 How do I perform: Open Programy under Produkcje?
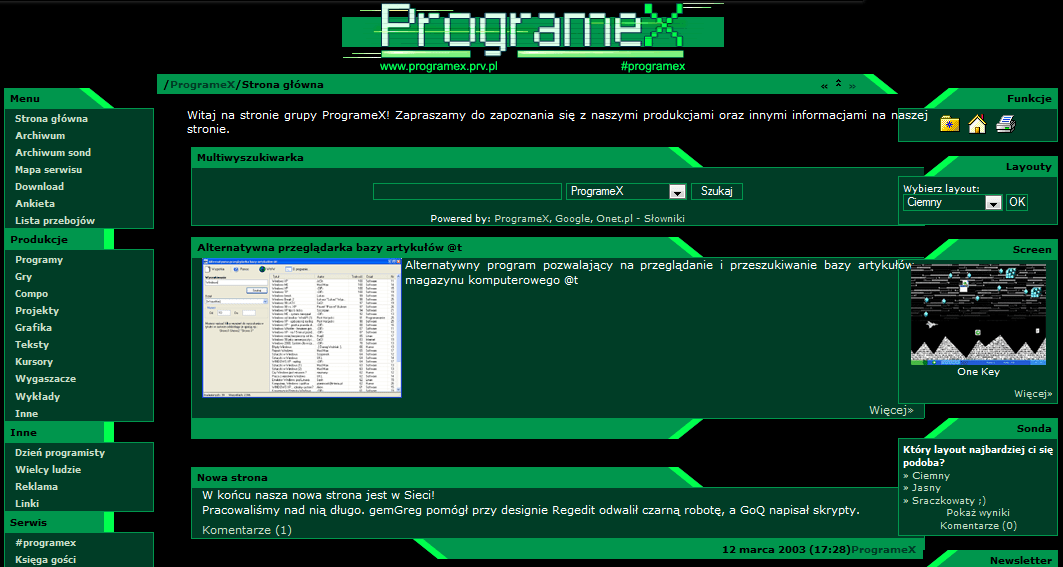click(x=39, y=260)
